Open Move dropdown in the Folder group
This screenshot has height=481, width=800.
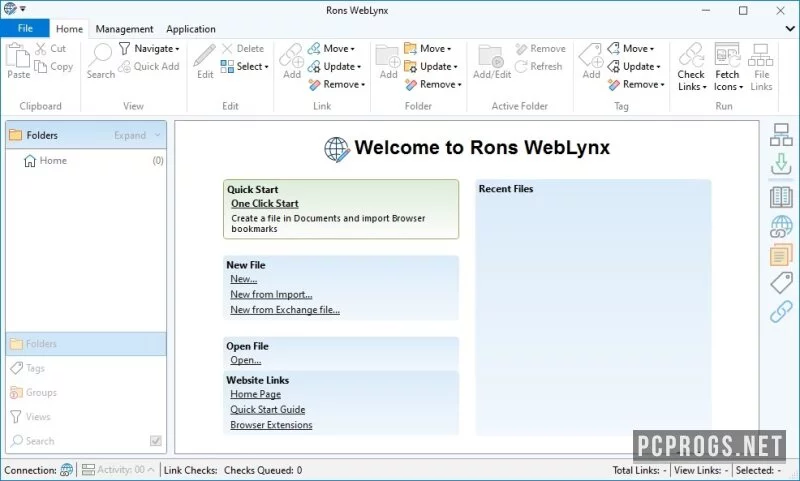[428, 48]
